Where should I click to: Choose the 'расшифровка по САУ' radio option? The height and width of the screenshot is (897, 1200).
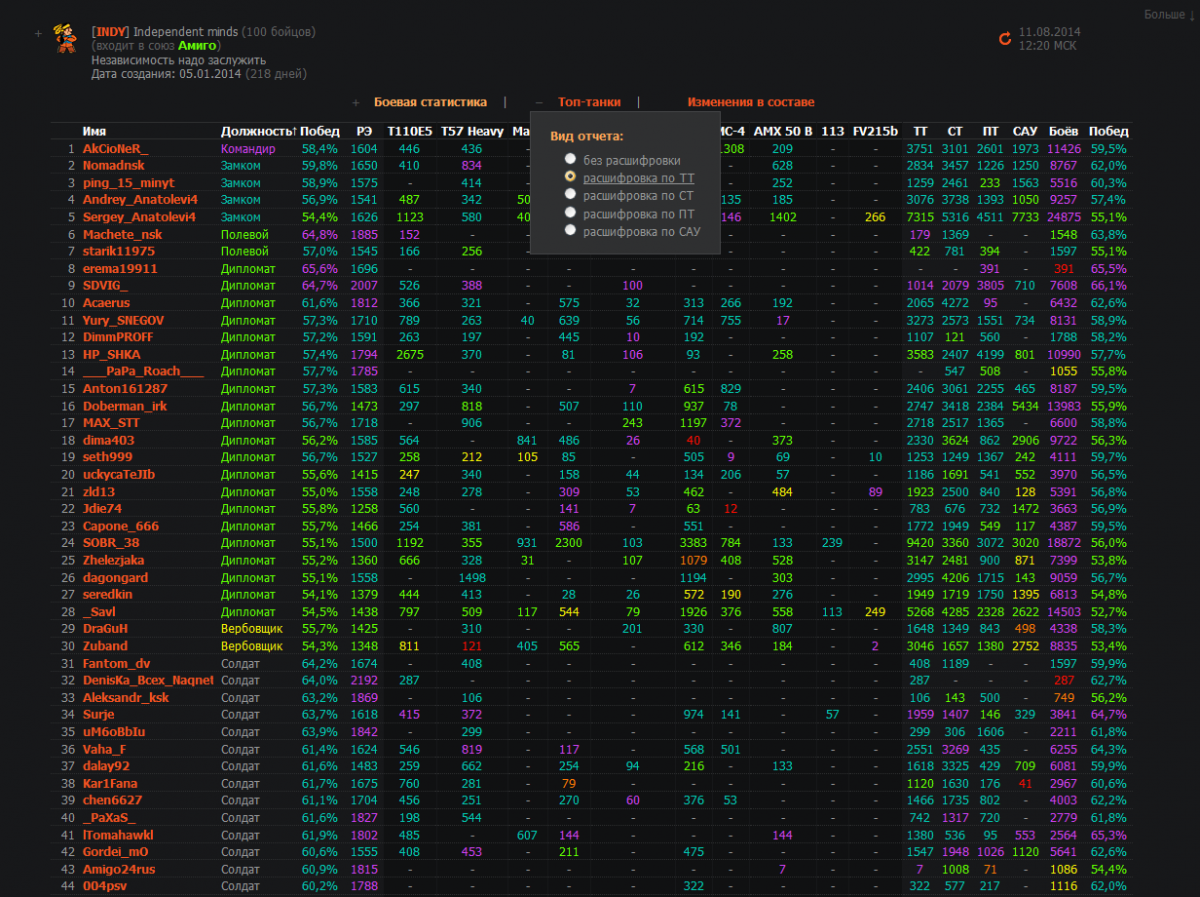click(x=570, y=231)
